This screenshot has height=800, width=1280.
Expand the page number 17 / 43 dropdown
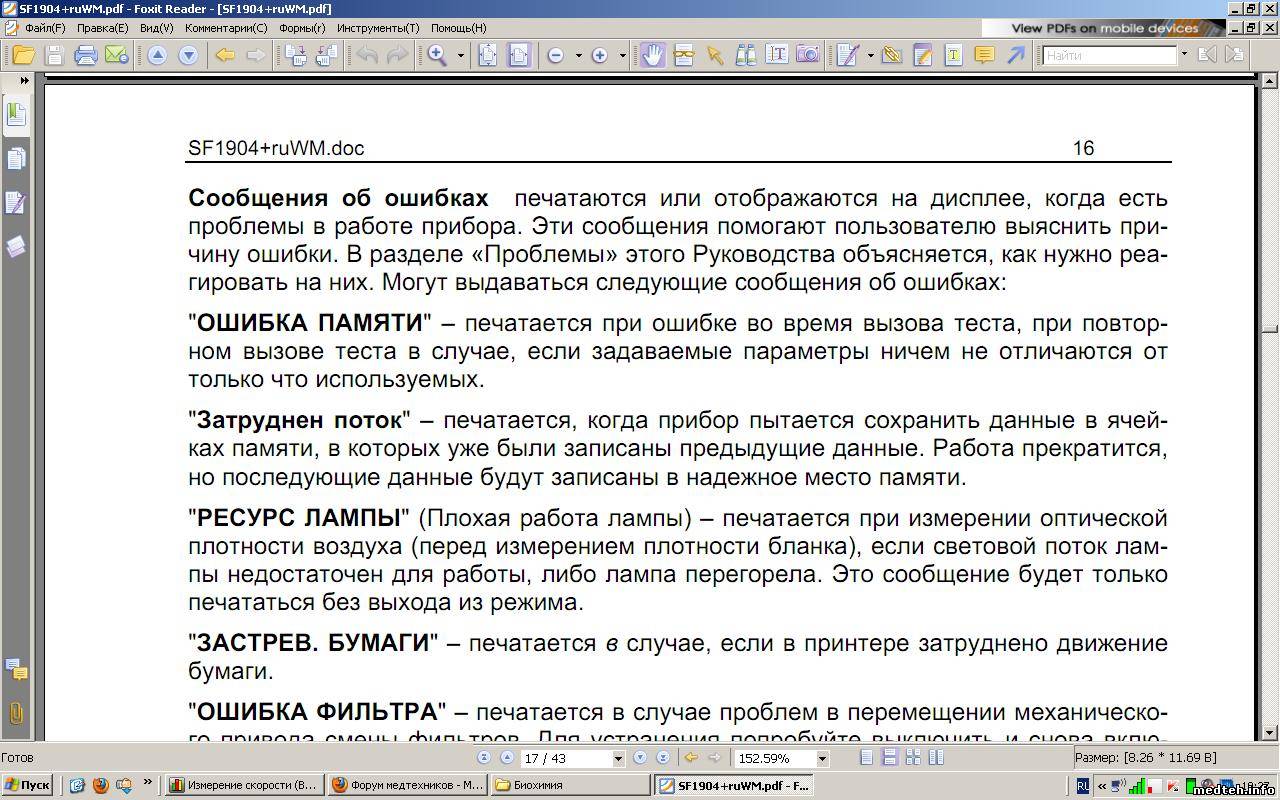pos(617,759)
